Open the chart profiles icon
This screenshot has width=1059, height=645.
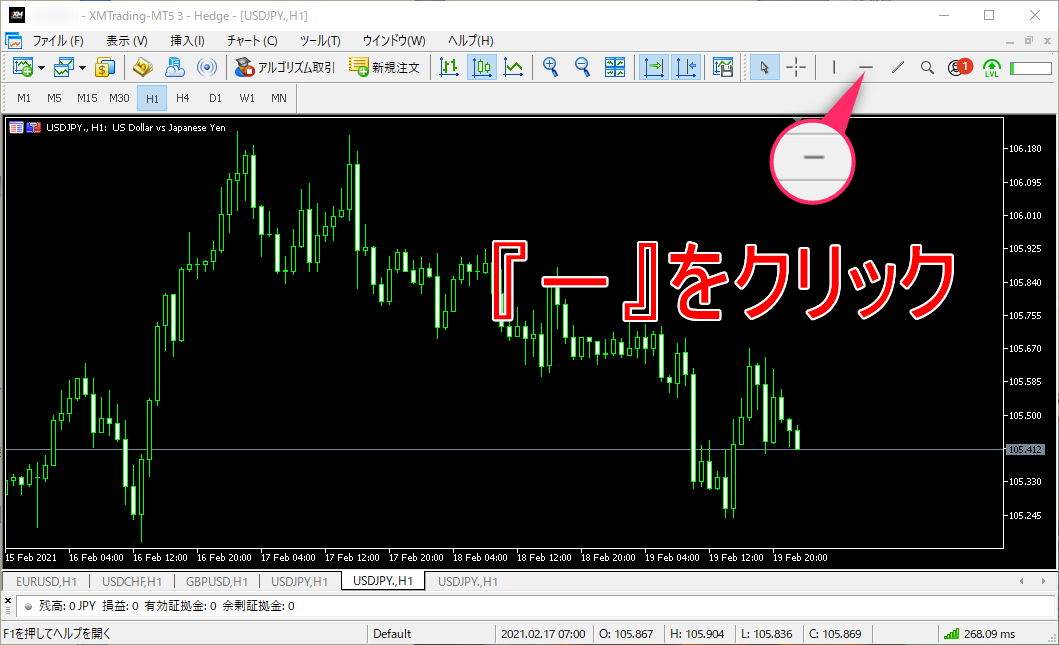tap(64, 68)
